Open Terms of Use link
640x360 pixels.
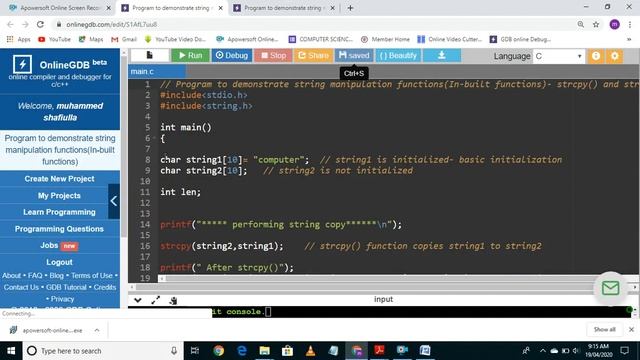[91, 276]
